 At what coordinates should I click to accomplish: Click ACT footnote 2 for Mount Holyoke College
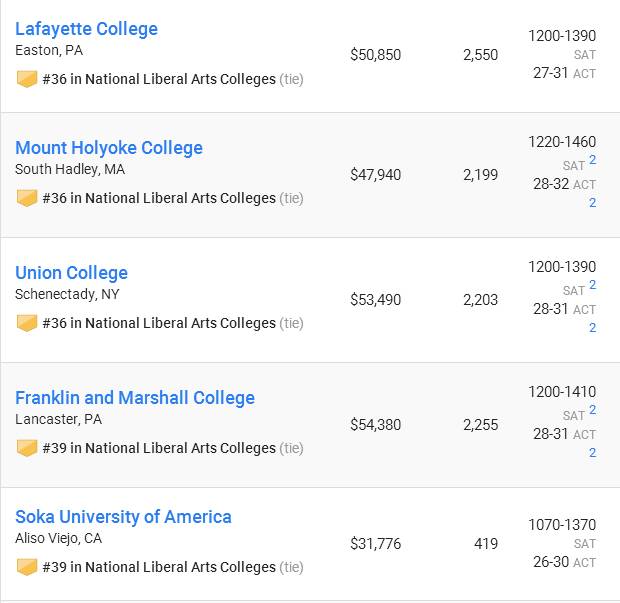point(592,203)
